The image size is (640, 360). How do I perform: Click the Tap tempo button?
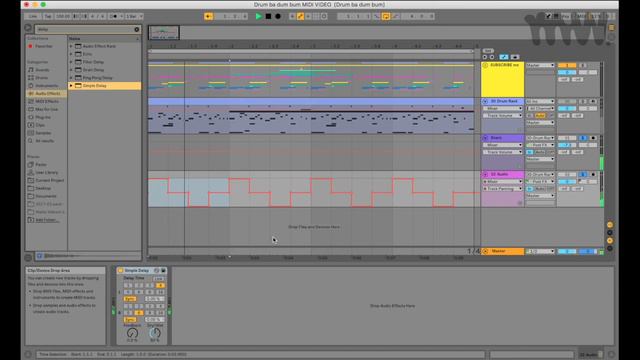pos(48,16)
